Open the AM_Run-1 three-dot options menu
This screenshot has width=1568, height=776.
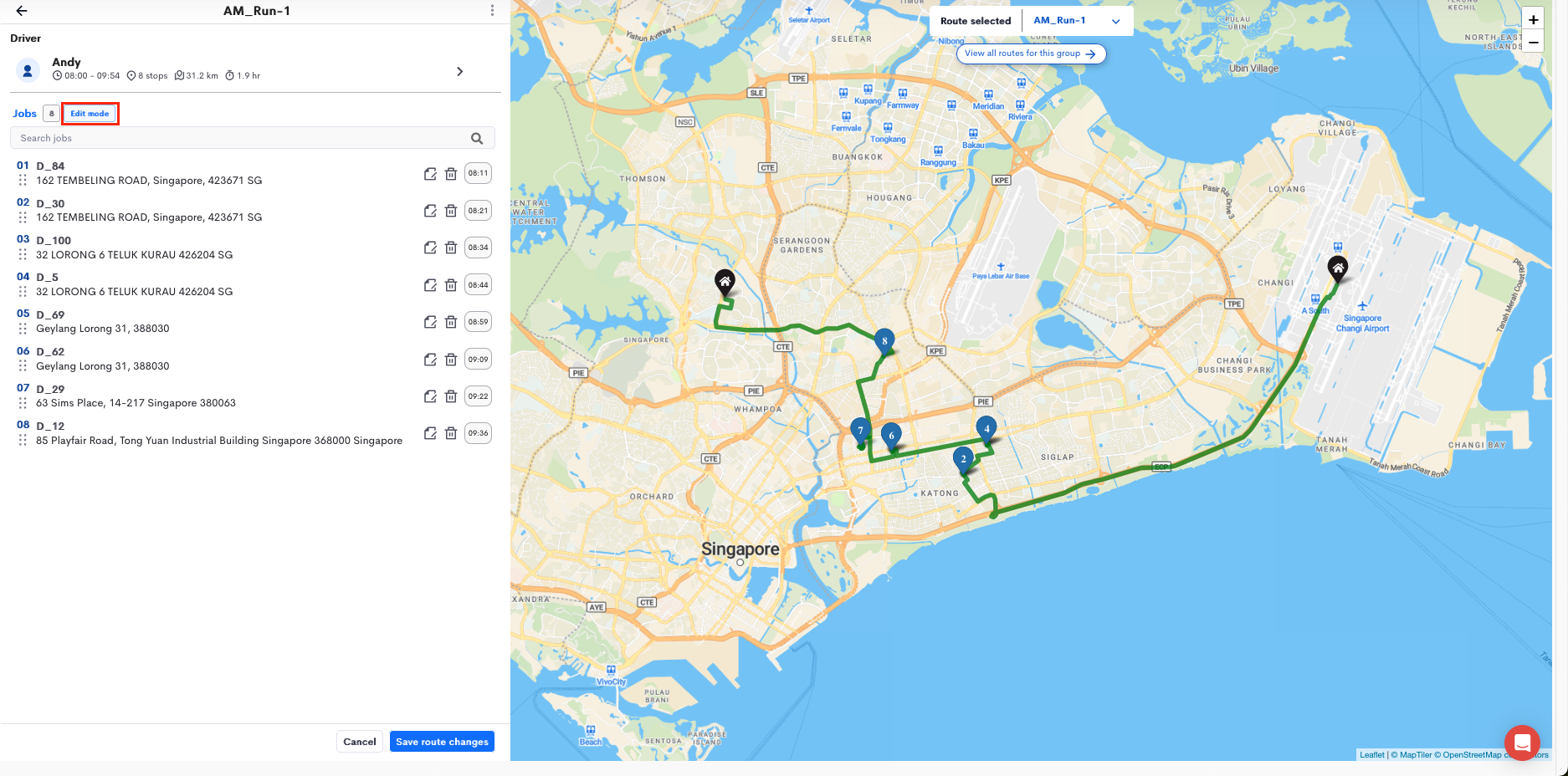click(x=492, y=11)
